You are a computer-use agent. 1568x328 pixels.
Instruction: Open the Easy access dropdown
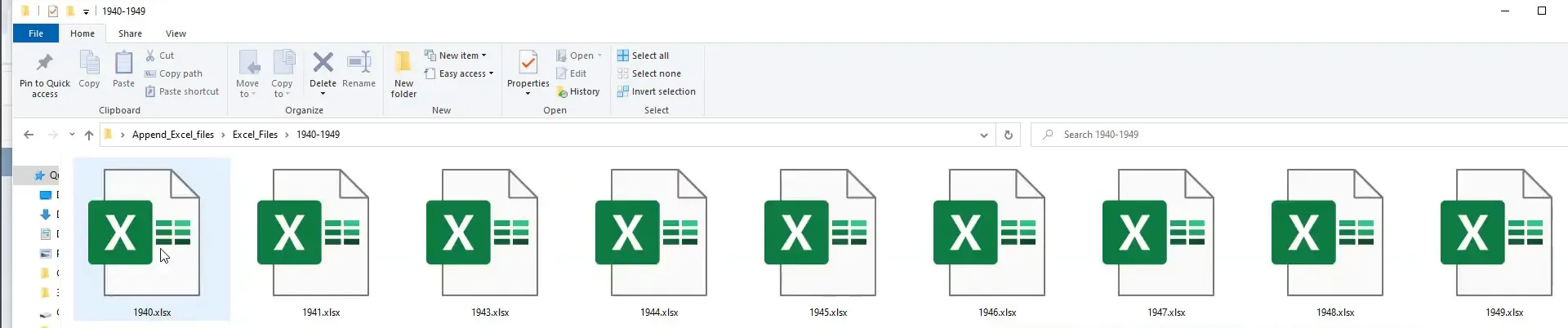click(459, 73)
